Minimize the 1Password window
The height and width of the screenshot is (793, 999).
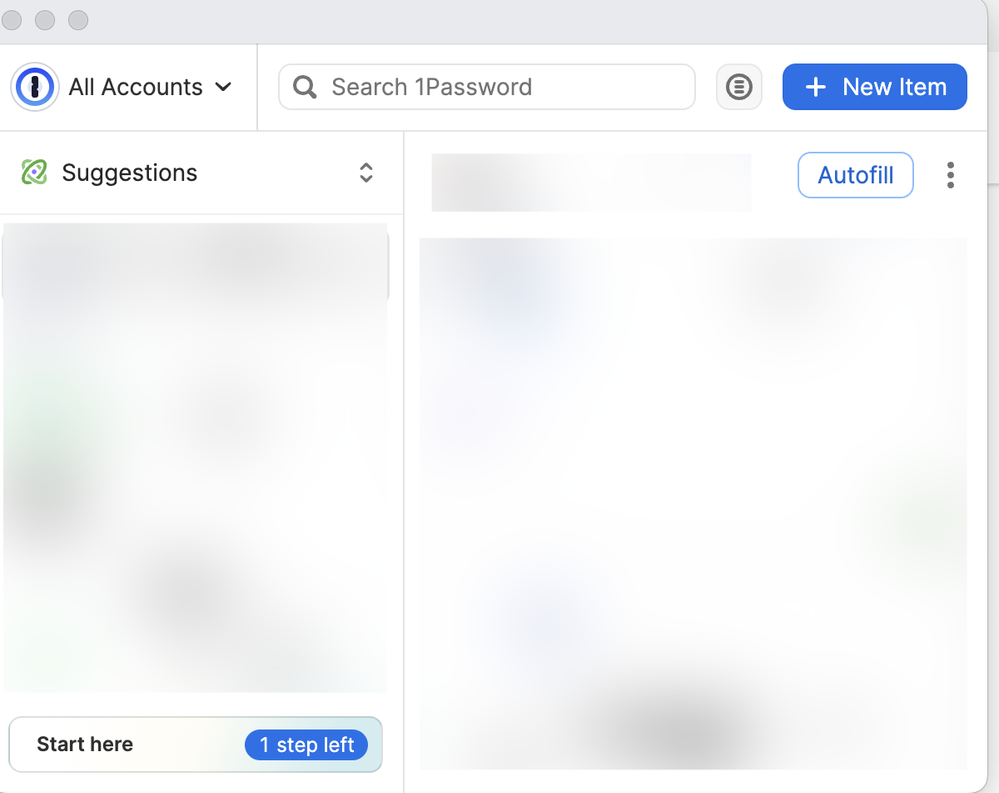tap(45, 20)
